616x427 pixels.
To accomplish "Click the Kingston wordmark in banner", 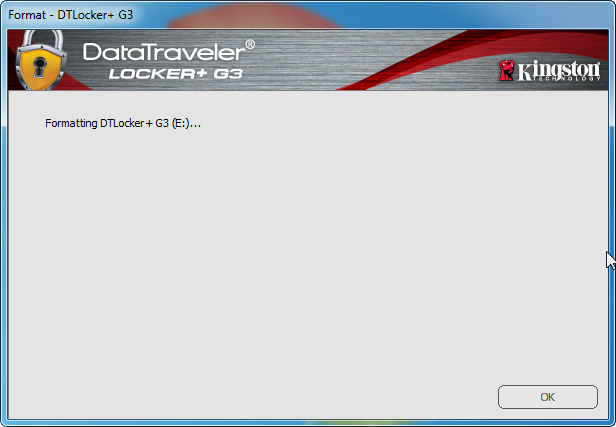I will pos(559,70).
